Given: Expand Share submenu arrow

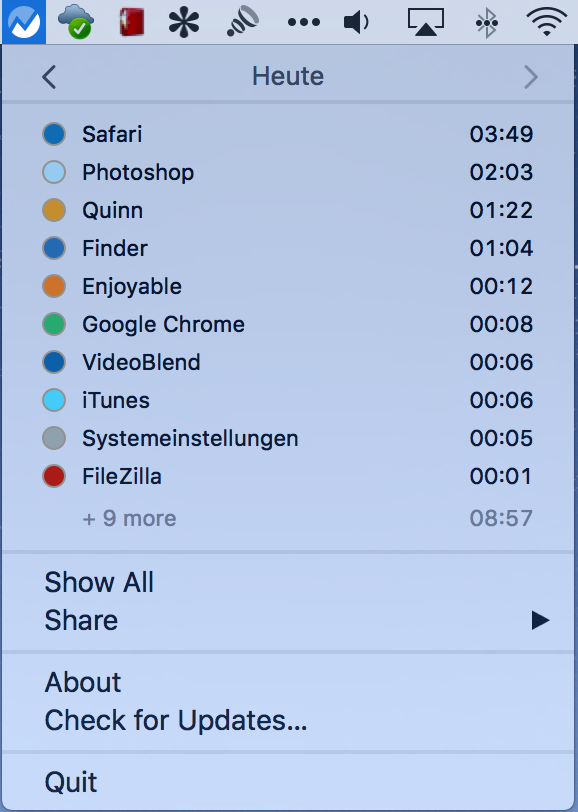Looking at the screenshot, I should tap(540, 620).
